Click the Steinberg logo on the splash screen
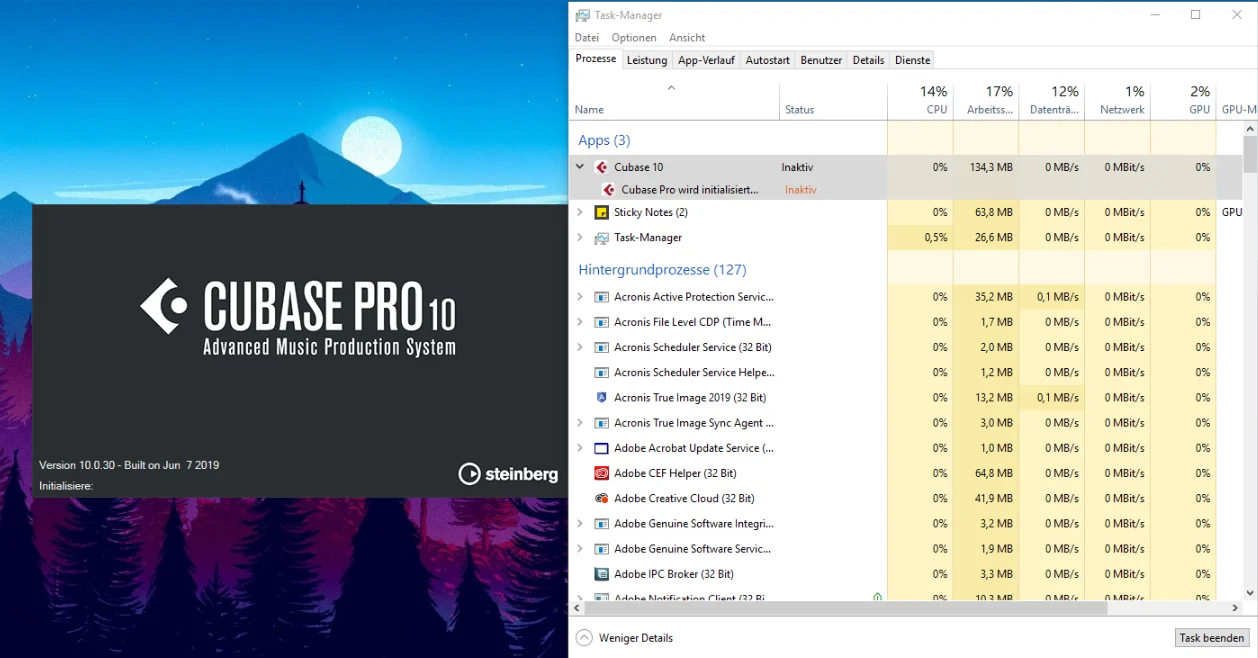 point(508,474)
